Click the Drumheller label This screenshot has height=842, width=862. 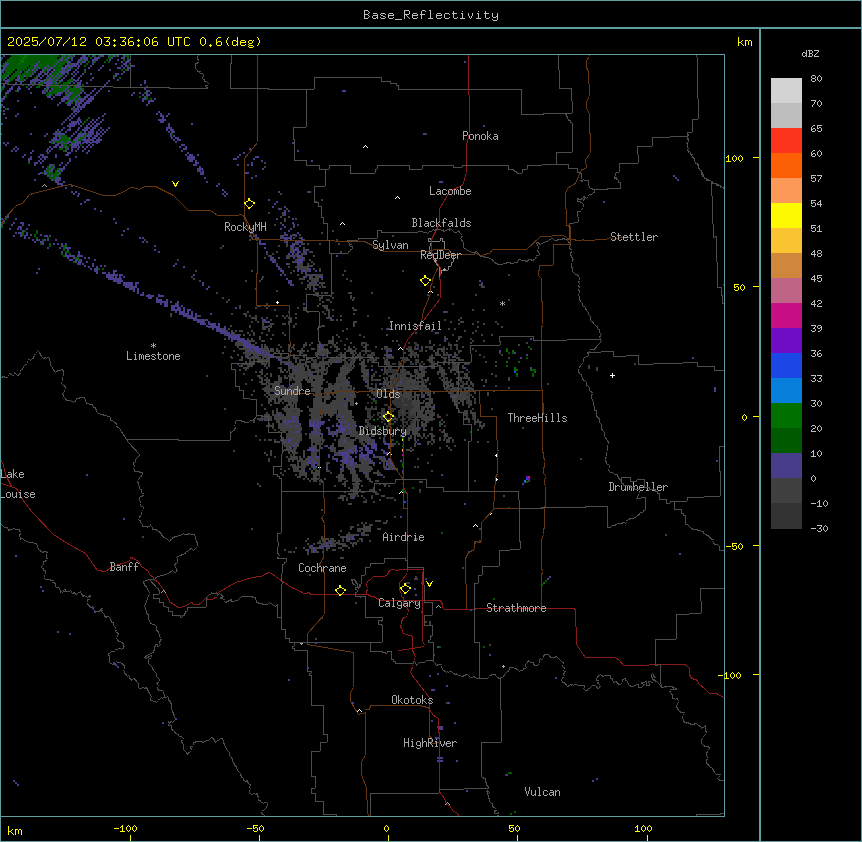click(x=638, y=487)
